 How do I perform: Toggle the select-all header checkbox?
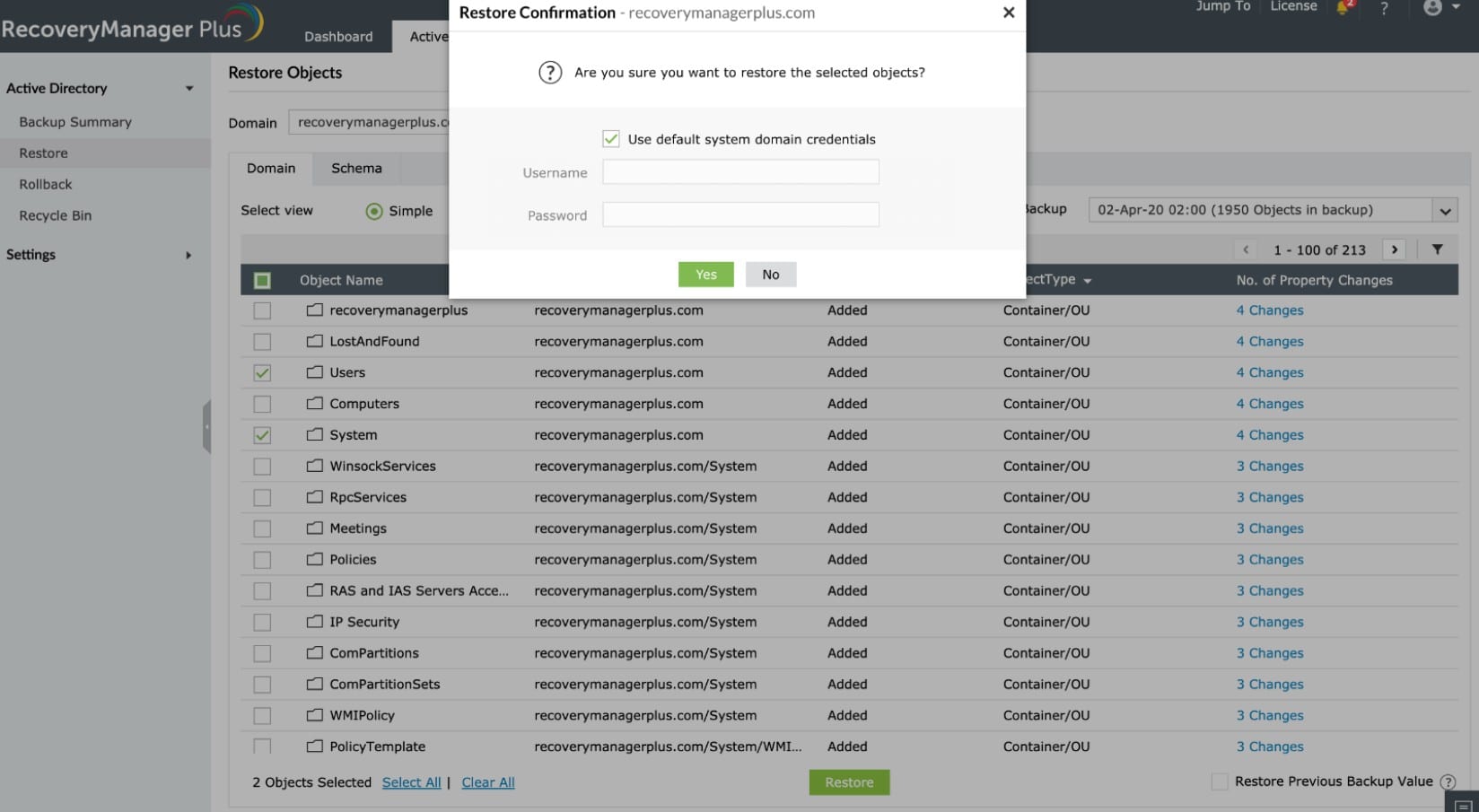(262, 281)
